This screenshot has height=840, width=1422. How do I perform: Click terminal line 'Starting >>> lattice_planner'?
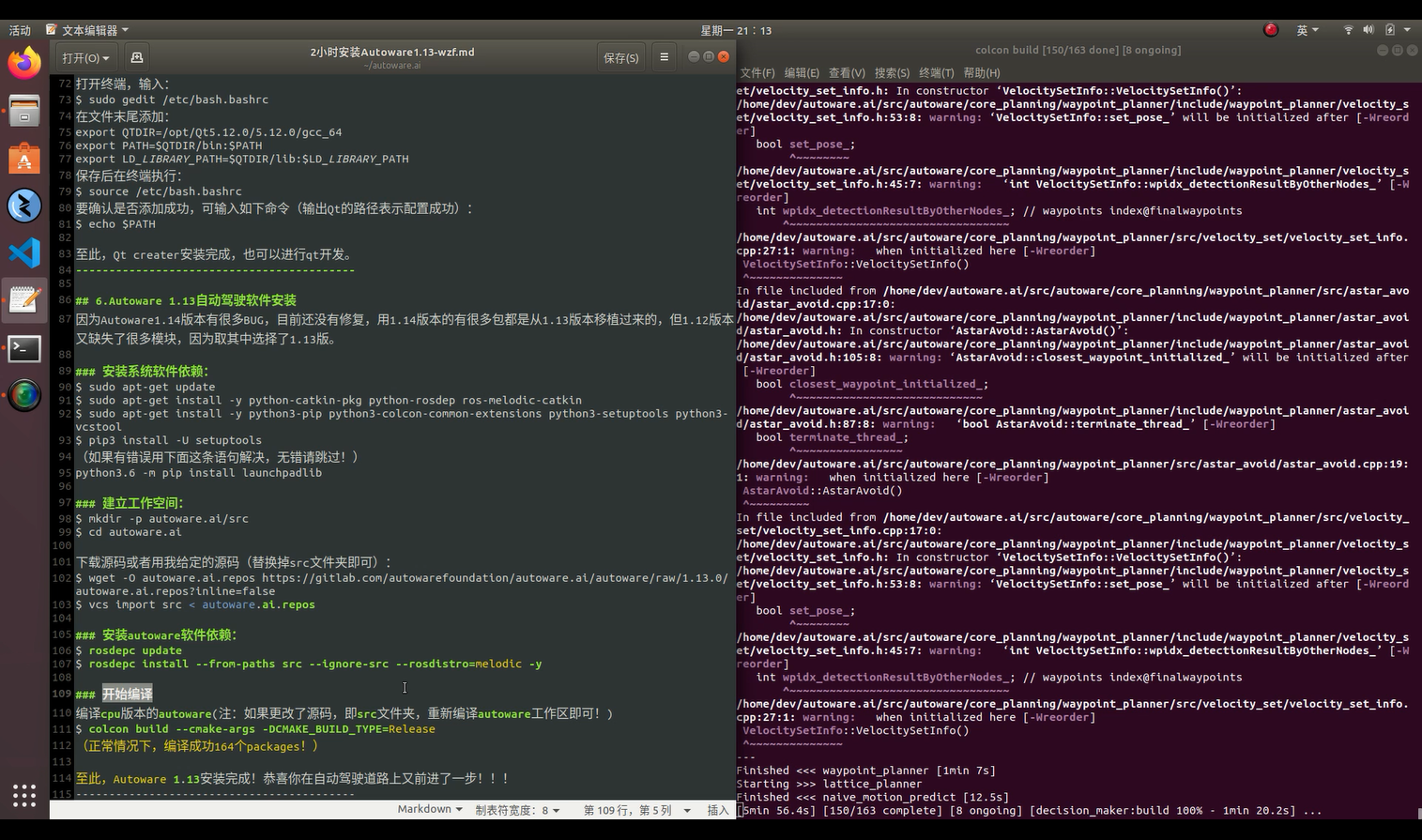[830, 783]
